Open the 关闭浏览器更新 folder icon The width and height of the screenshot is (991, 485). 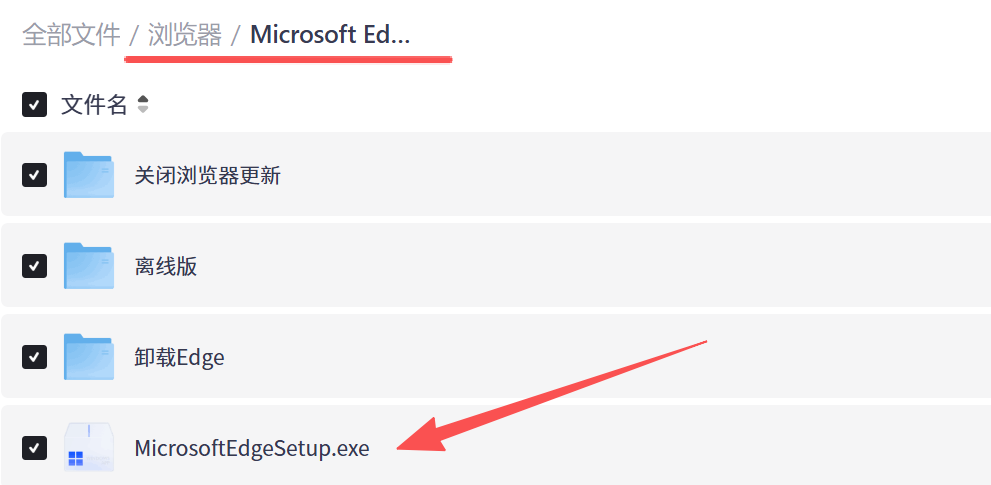(x=88, y=175)
